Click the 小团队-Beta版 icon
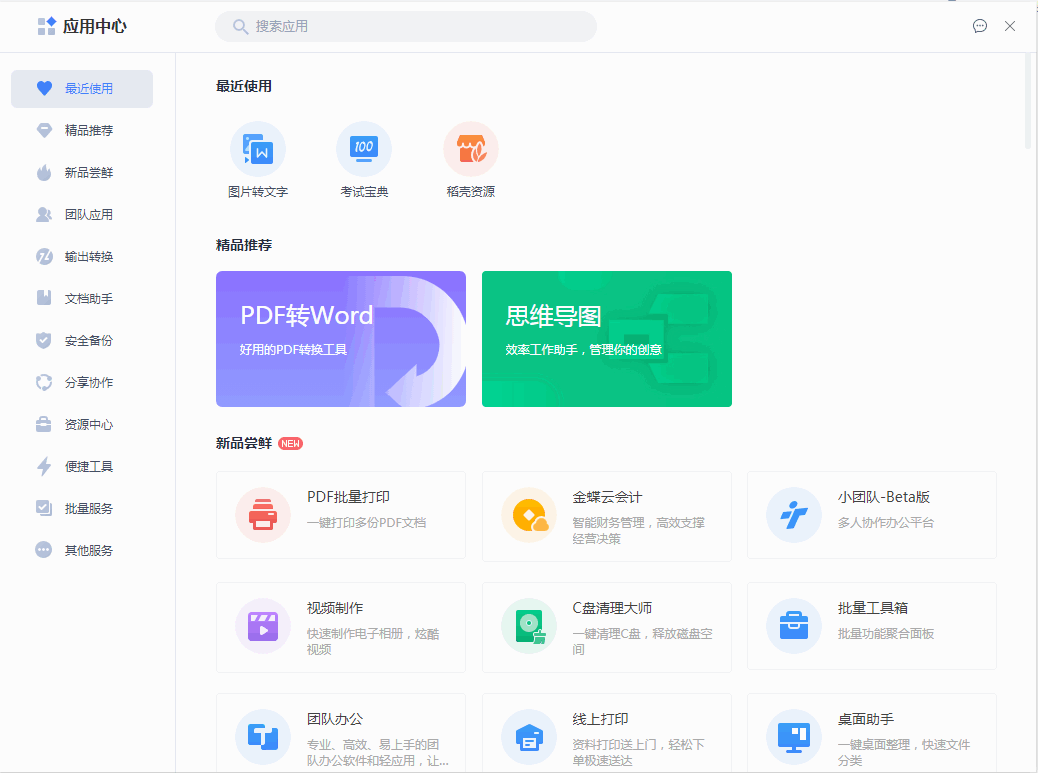The width and height of the screenshot is (1039, 774). pos(794,515)
